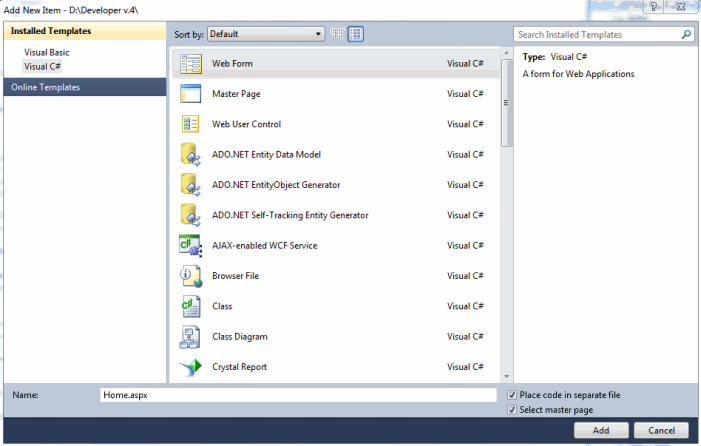Pick the Crystal Report icon
This screenshot has width=701, height=446.
point(191,368)
